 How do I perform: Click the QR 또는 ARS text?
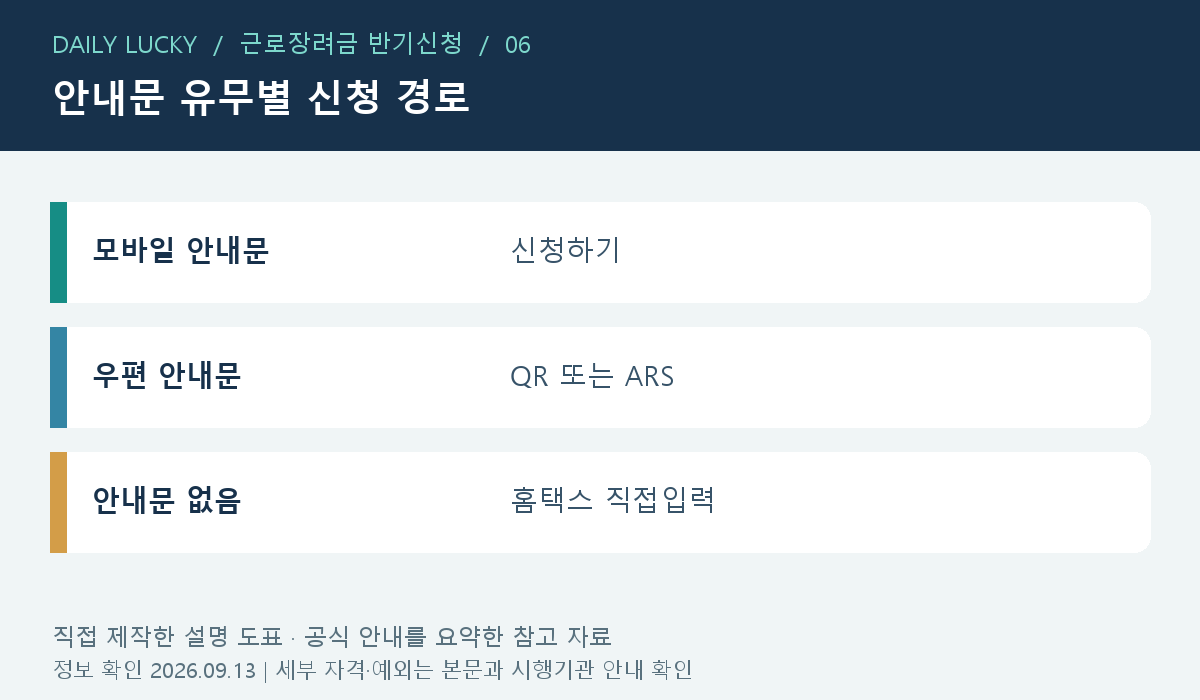[x=592, y=377]
